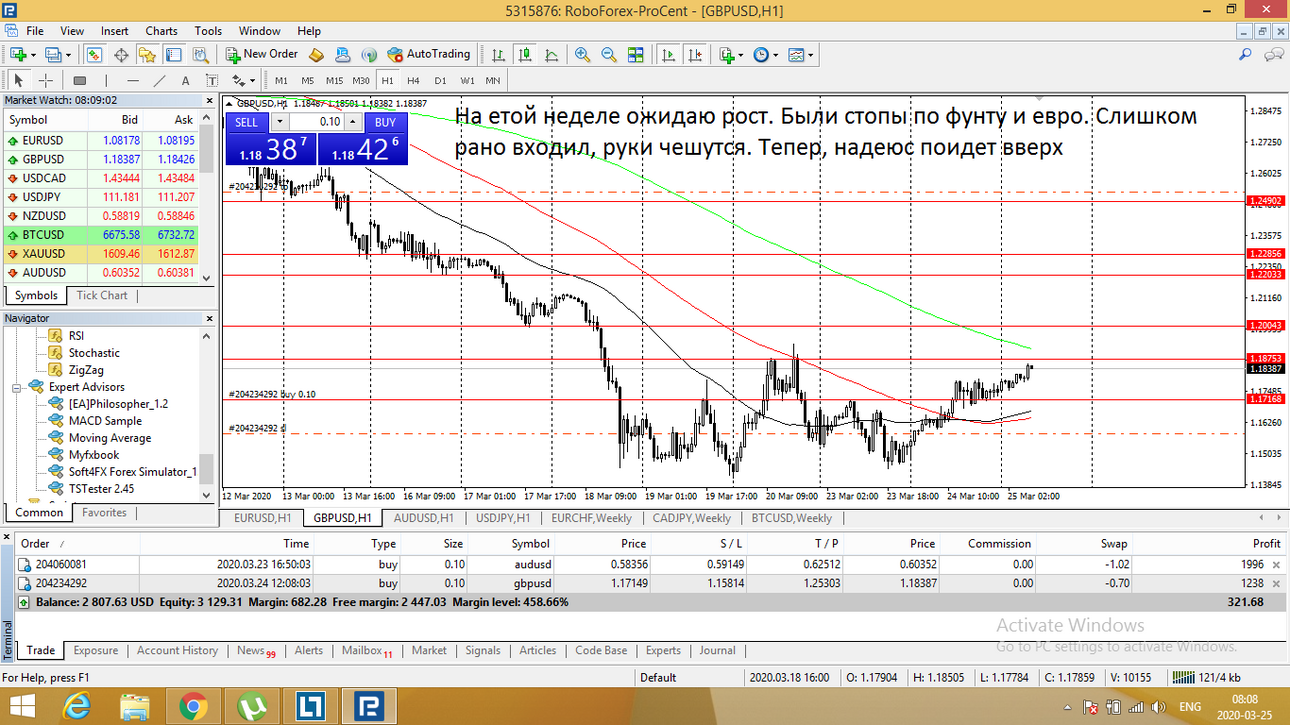Open MetaEditor from the toolbar

[316, 55]
